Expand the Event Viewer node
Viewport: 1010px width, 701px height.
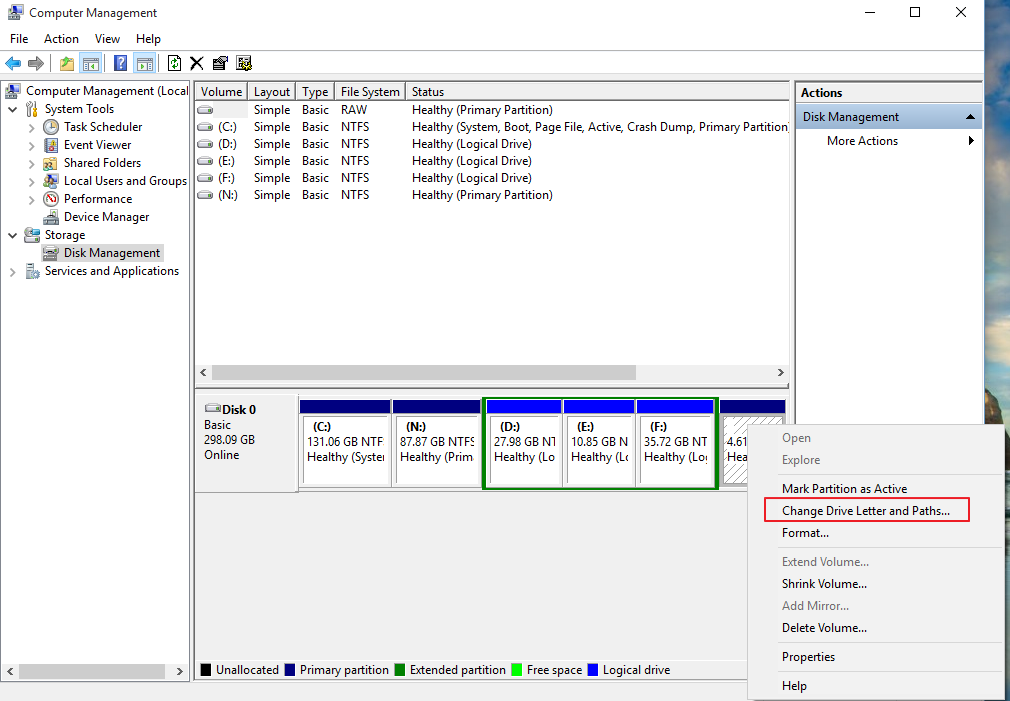pyautogui.click(x=31, y=146)
